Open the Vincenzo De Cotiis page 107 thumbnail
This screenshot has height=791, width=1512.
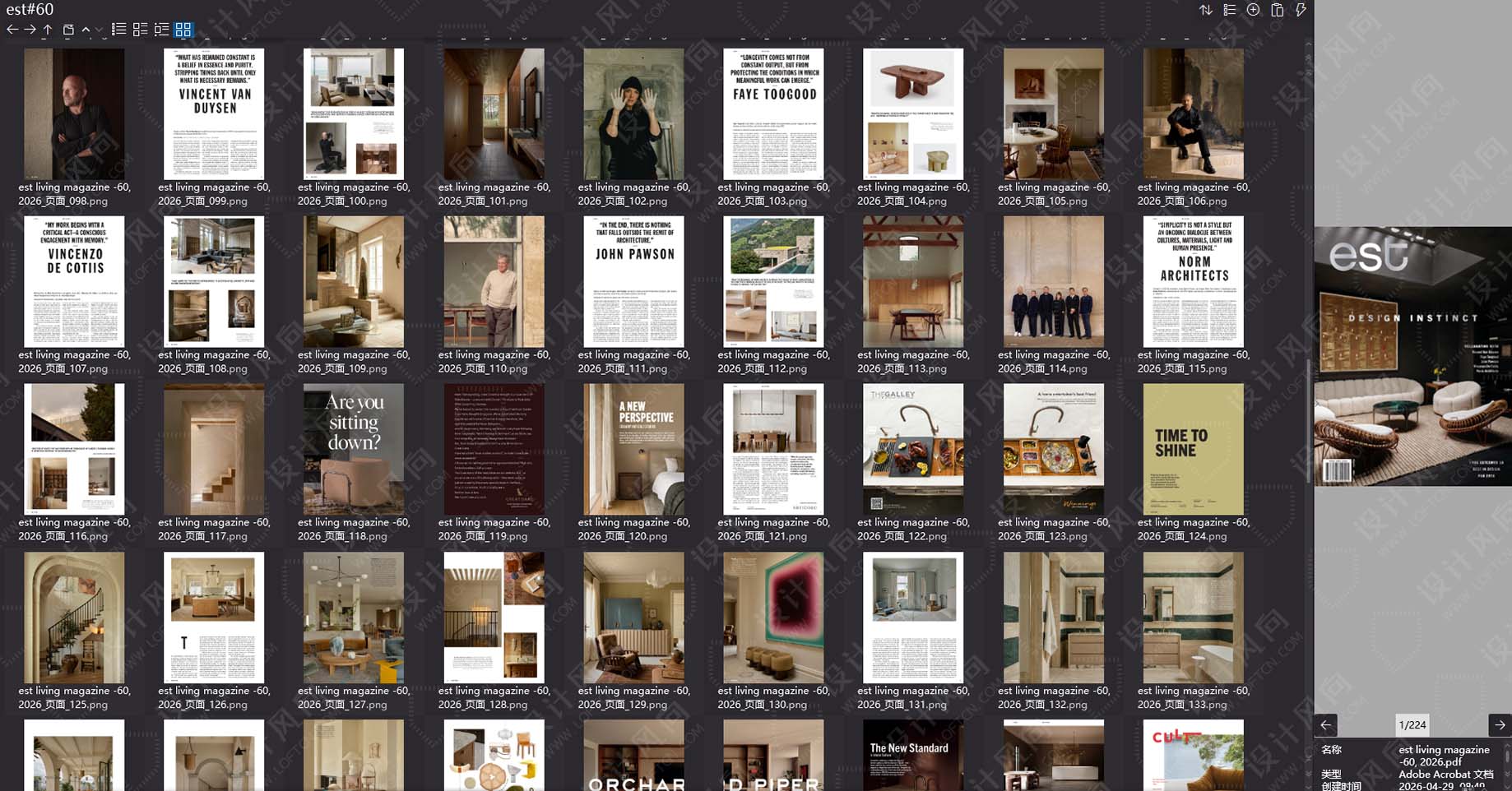(74, 281)
